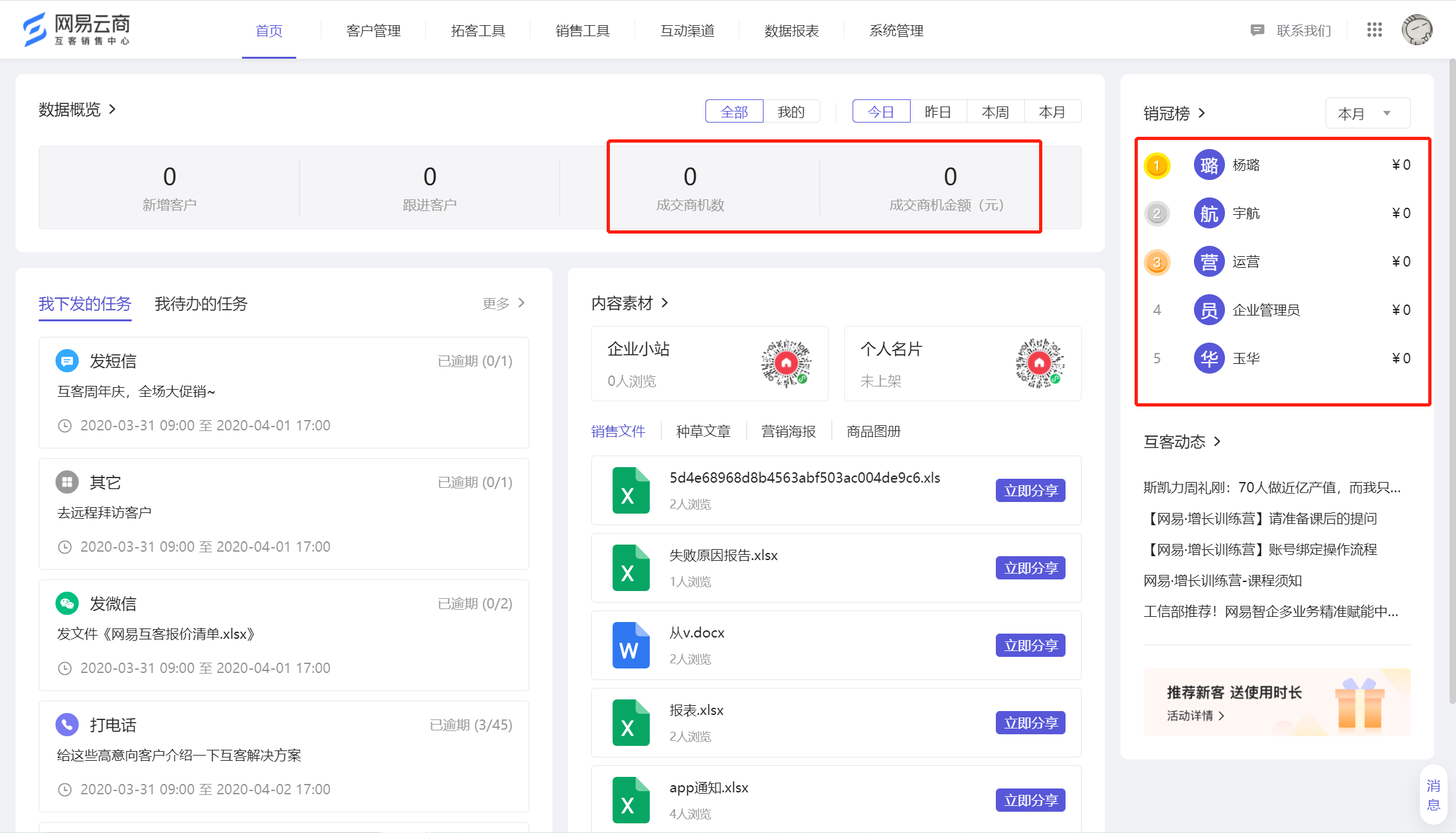This screenshot has height=833, width=1456.
Task: Click 玉华 avatar in sales ranking
Action: [x=1209, y=359]
